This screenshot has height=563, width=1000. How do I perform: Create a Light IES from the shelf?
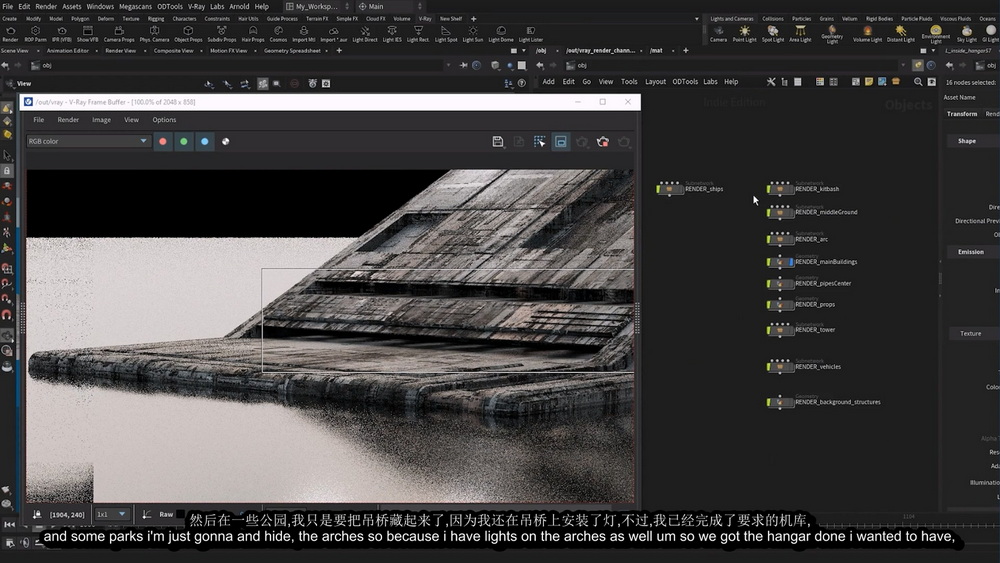[392, 34]
